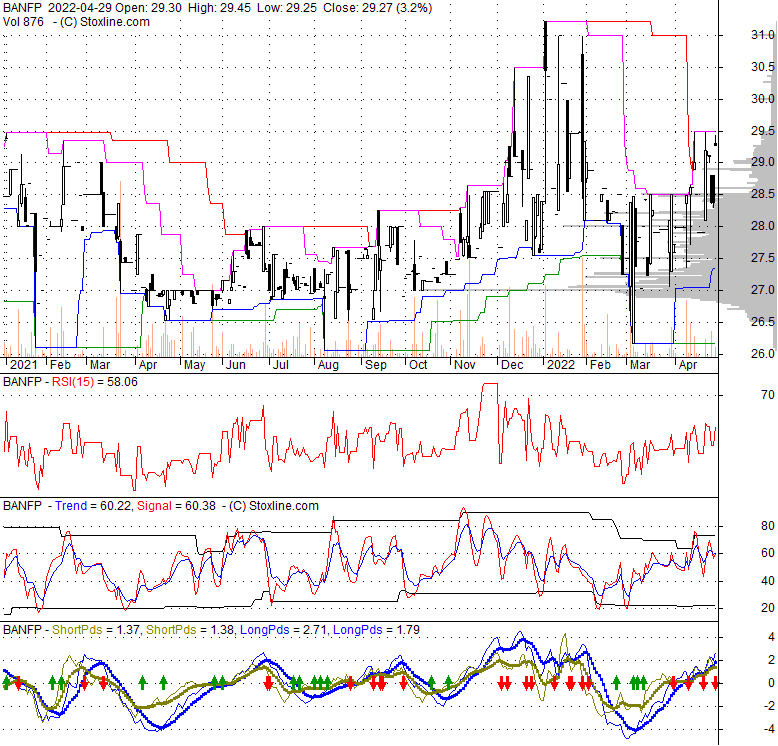Click the May month label on time axis

[x=194, y=365]
